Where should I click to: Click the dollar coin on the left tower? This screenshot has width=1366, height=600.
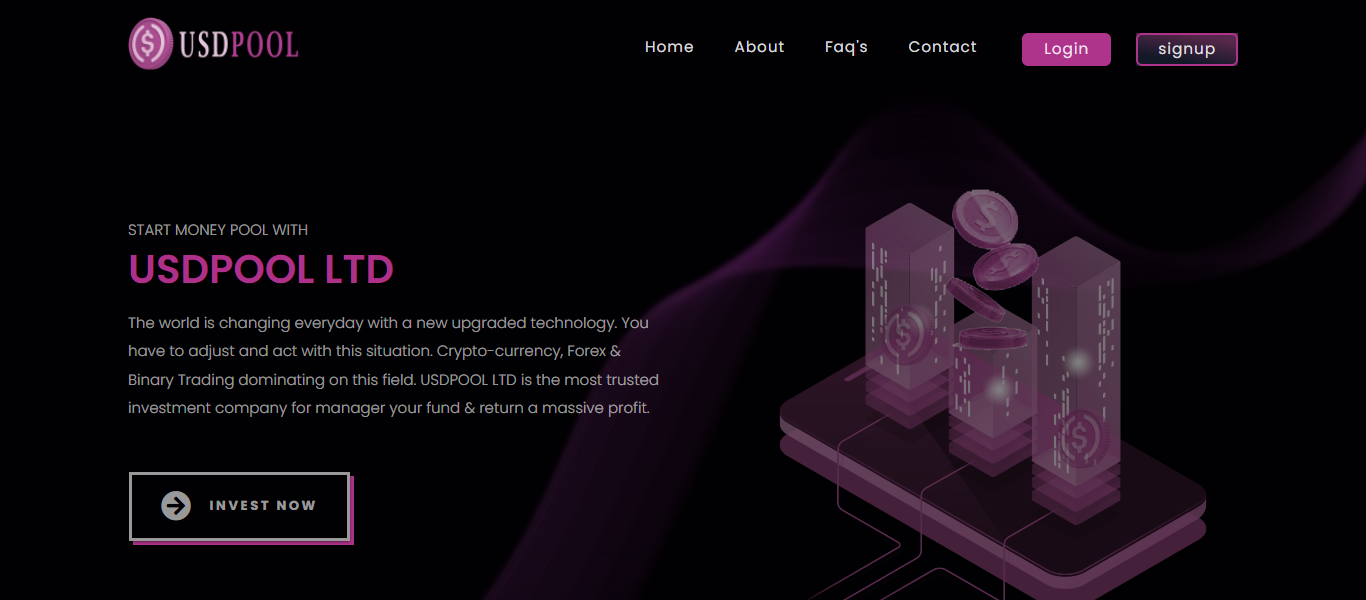905,335
